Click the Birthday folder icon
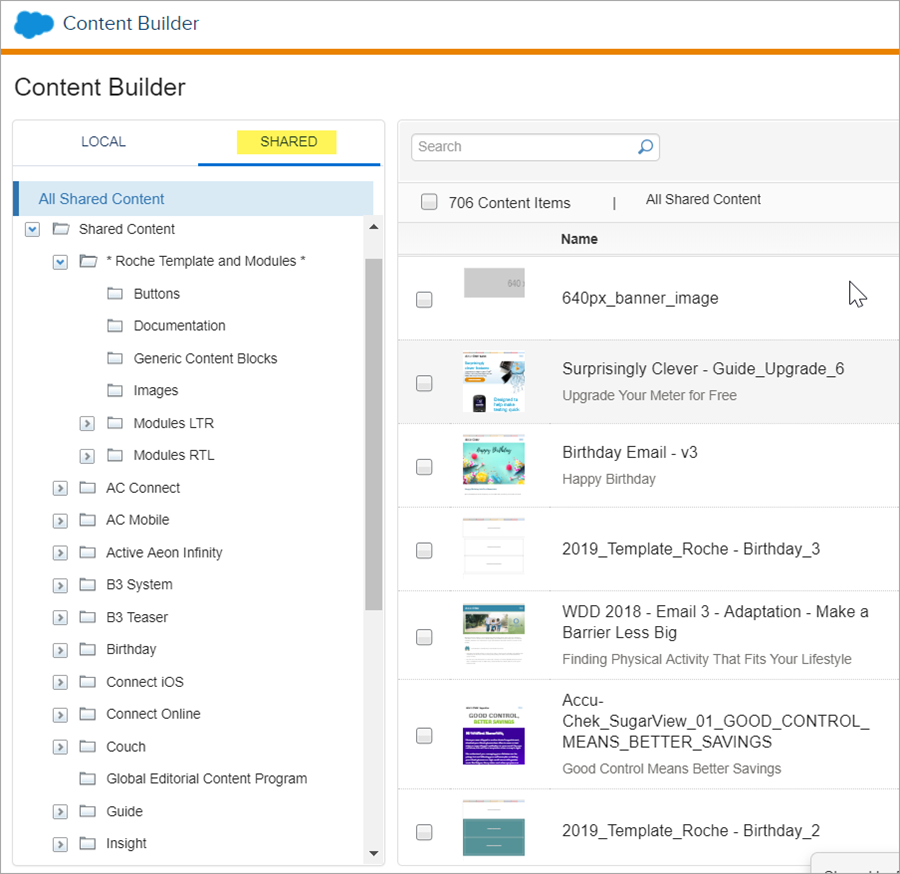 coord(87,650)
